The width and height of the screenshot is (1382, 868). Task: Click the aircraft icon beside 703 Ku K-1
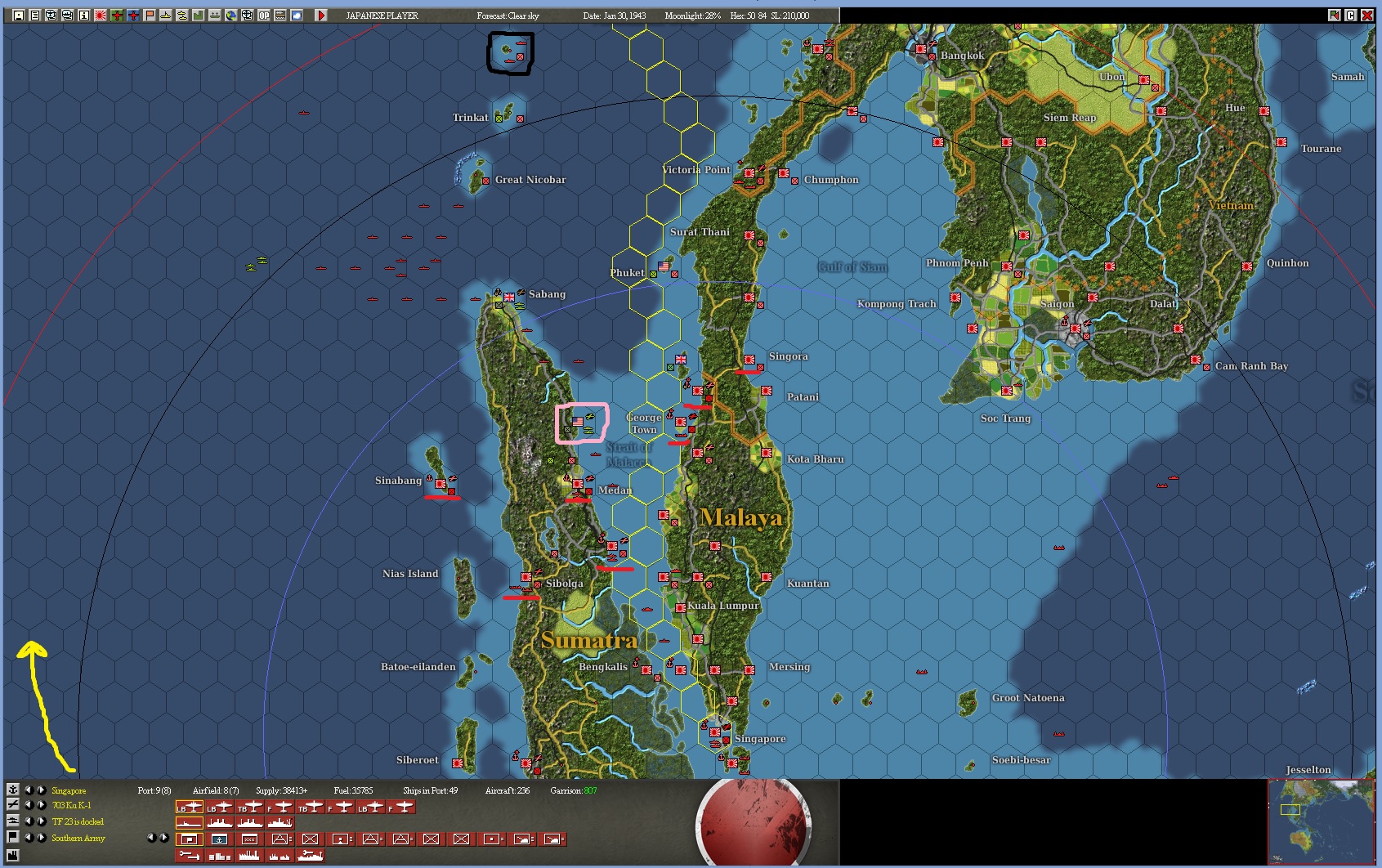(12, 805)
